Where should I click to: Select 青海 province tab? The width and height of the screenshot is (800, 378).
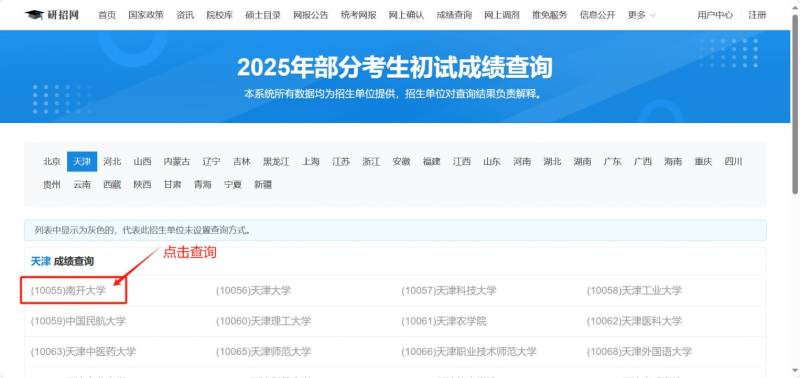(203, 185)
